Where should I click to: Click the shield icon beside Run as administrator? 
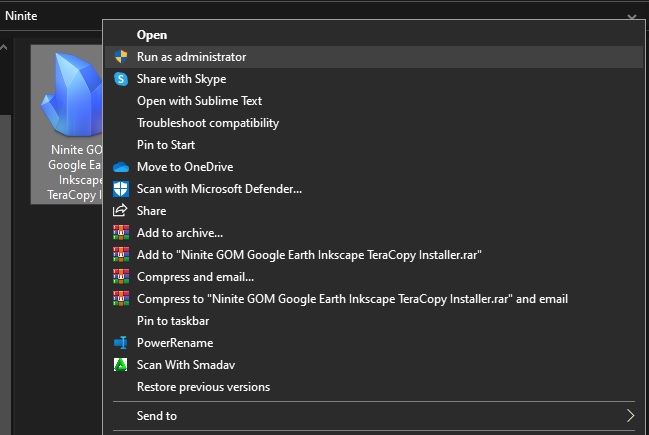[121, 57]
